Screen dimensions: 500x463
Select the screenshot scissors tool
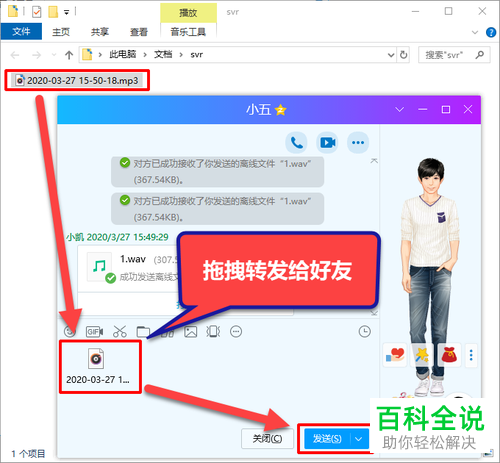120,332
